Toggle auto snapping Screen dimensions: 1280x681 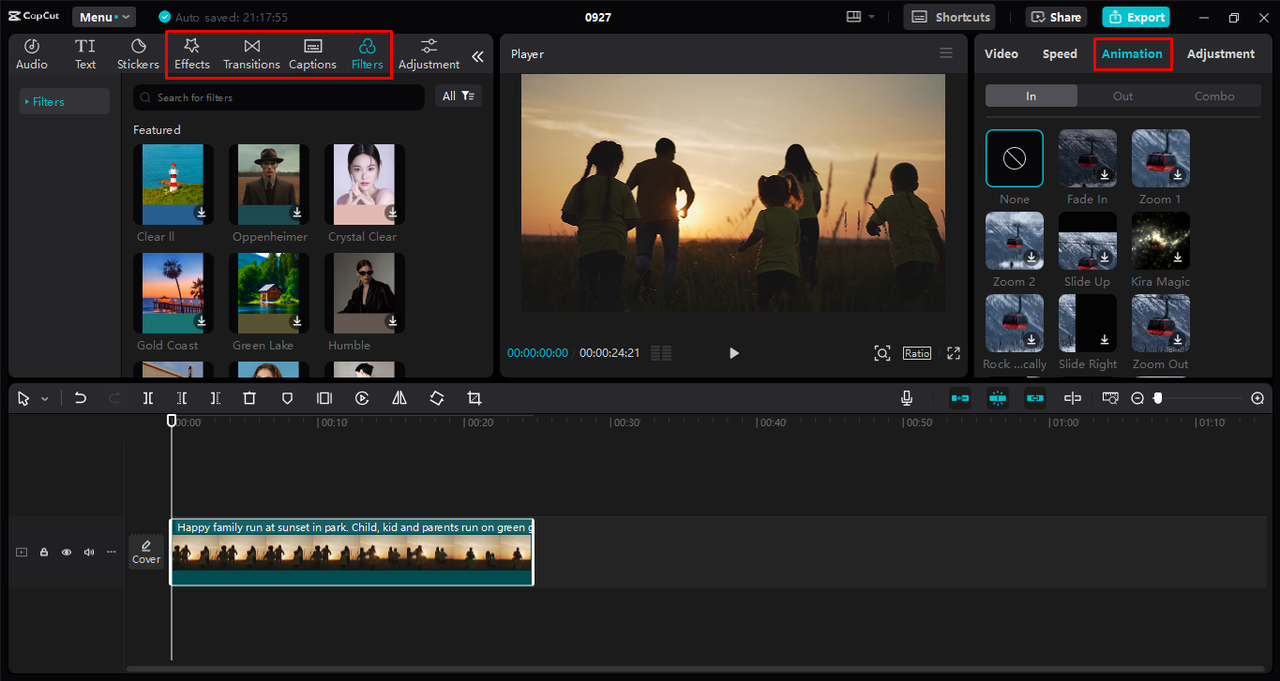[997, 398]
